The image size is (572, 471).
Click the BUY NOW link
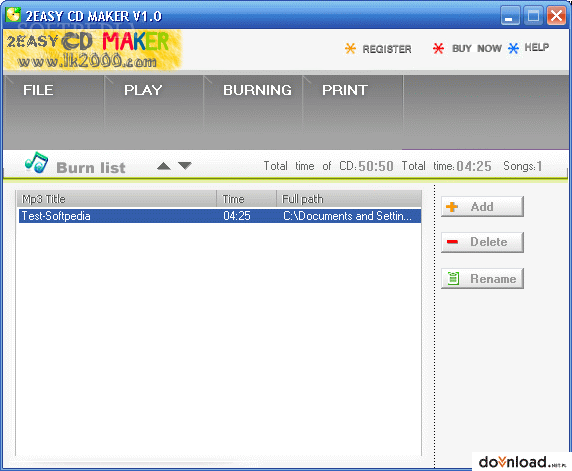tap(477, 48)
